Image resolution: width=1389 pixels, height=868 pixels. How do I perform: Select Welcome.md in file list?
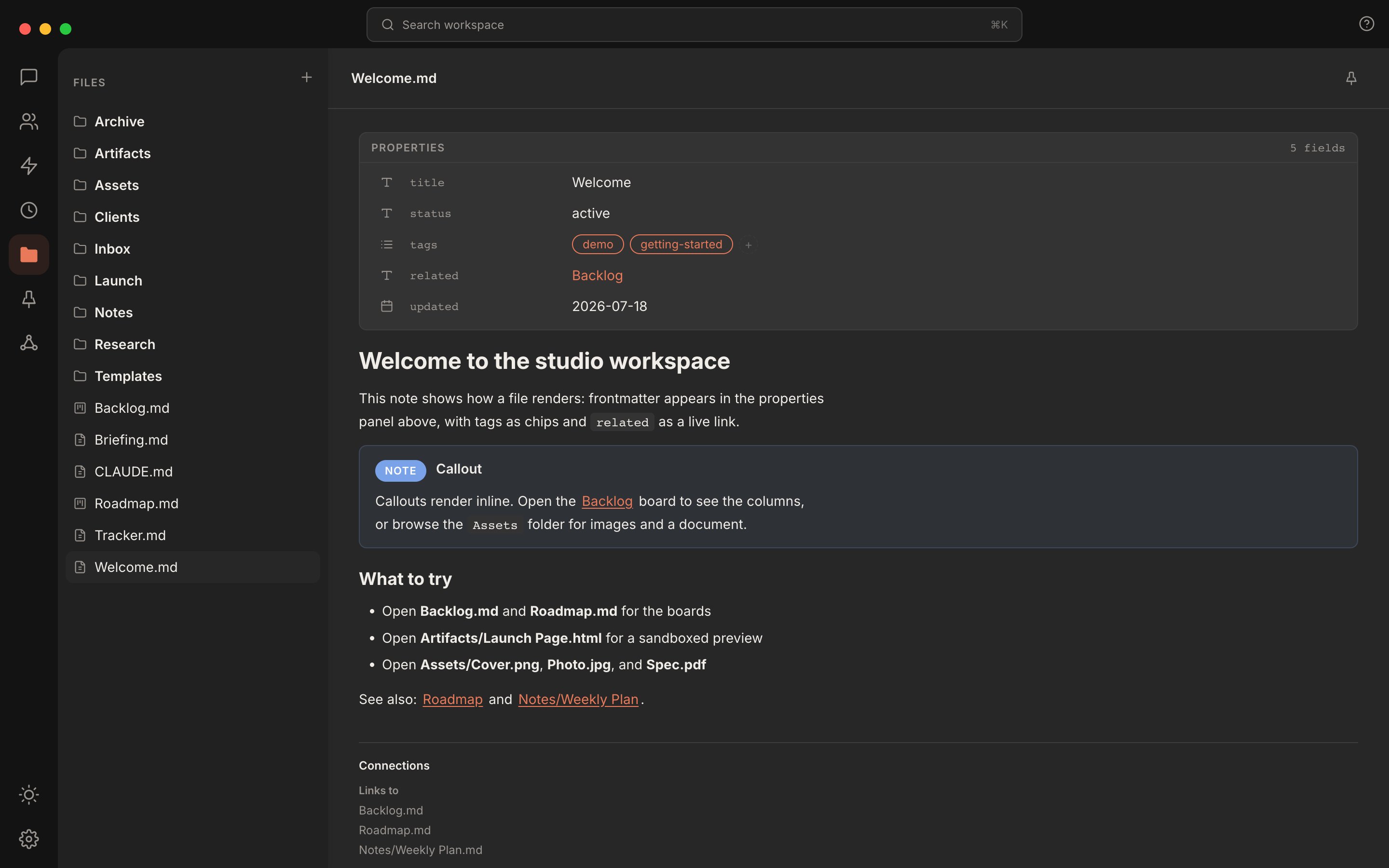[193, 567]
